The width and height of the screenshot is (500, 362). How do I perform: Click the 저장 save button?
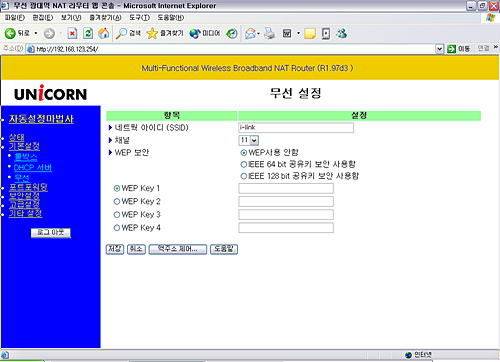click(x=115, y=249)
